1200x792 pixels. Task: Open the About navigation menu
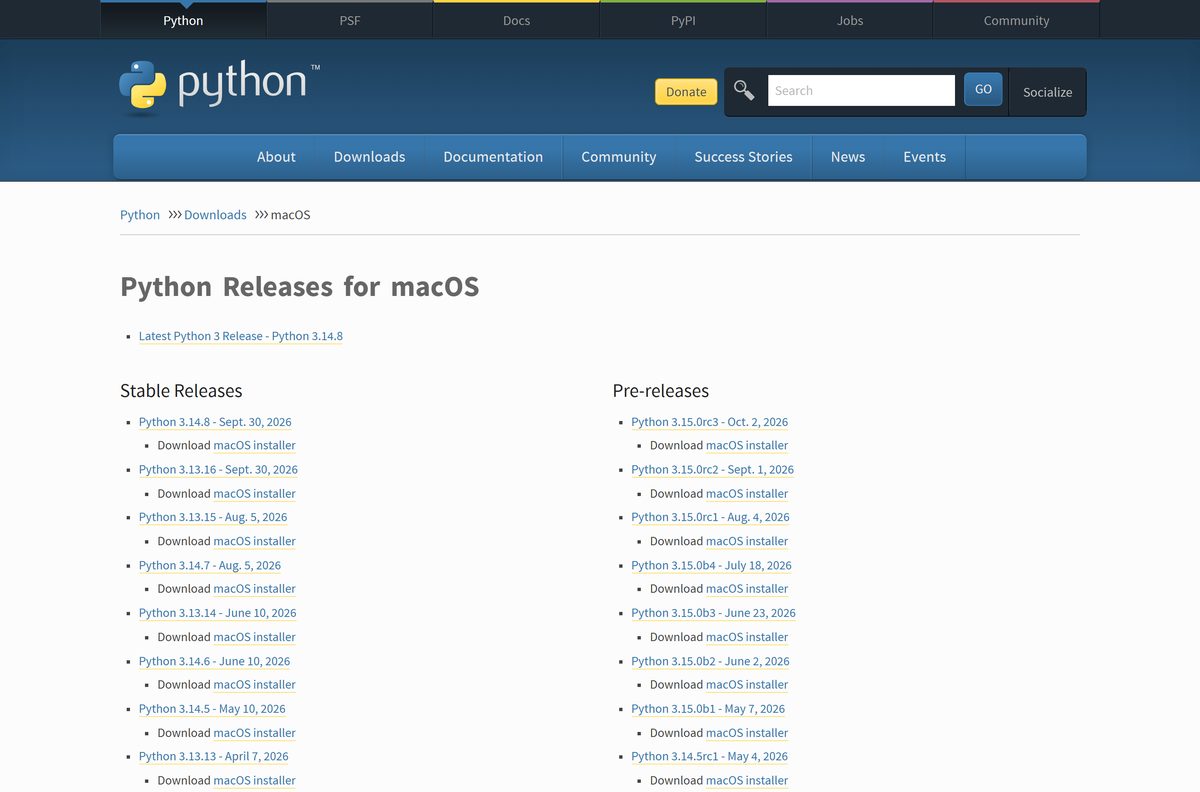[276, 157]
